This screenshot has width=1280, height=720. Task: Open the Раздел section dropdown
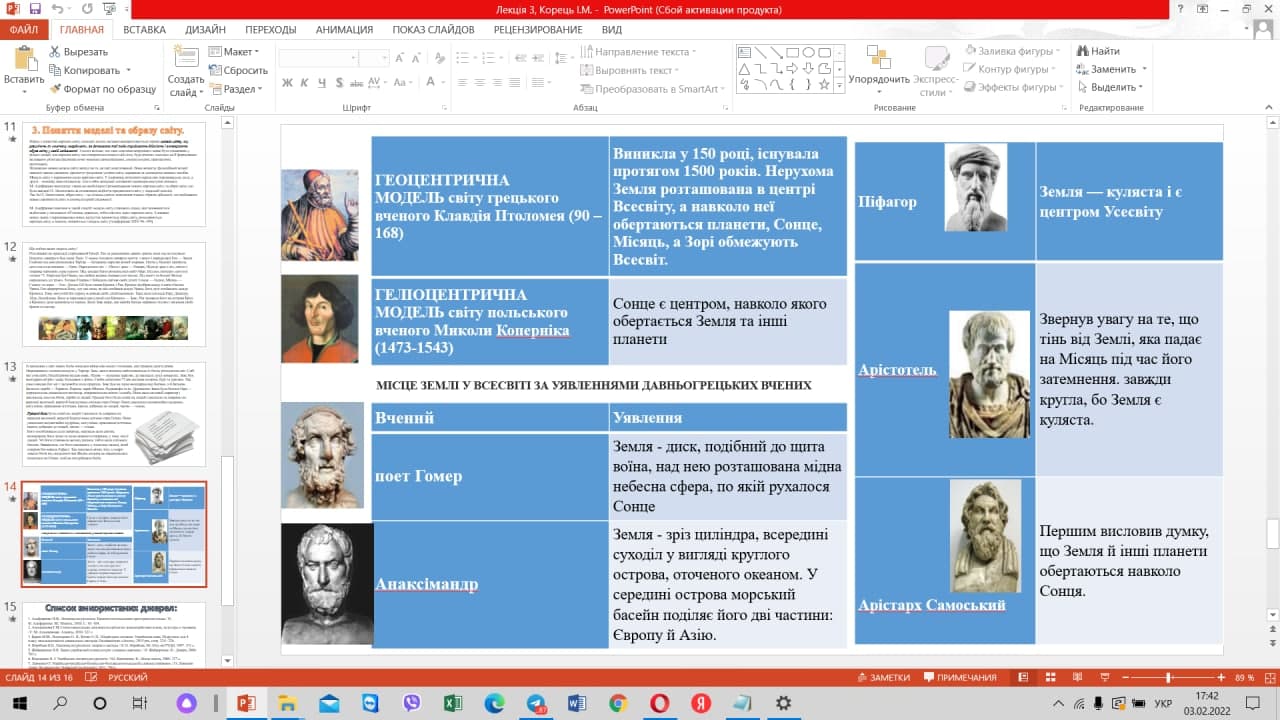pos(236,89)
